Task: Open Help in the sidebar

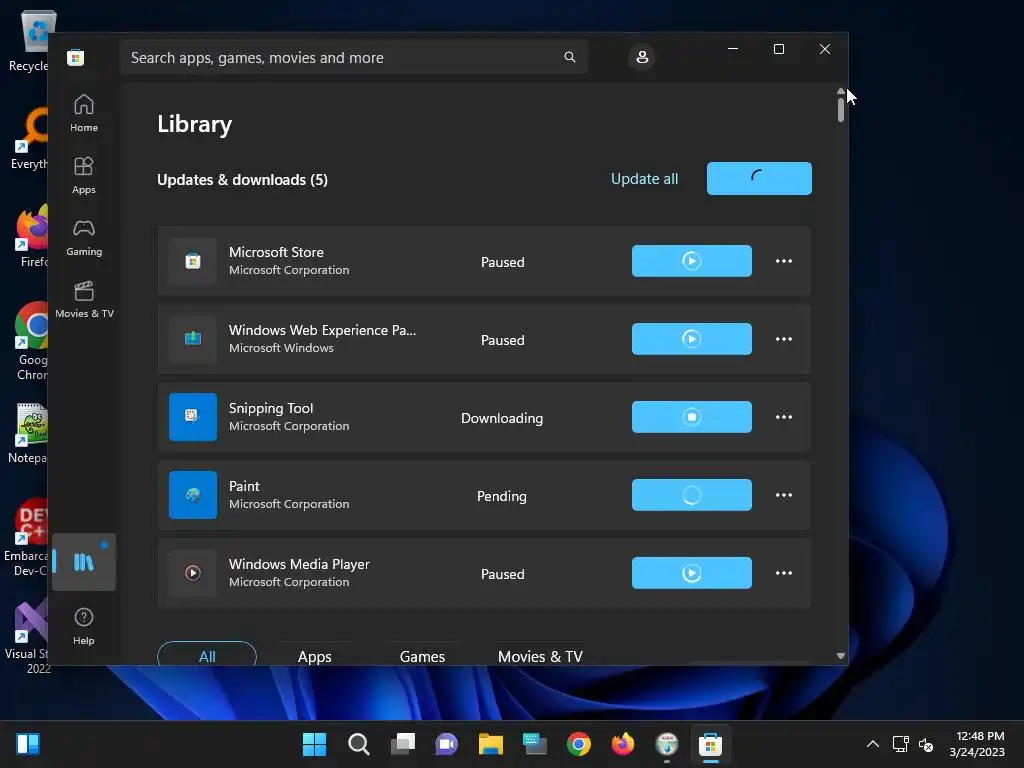Action: (x=84, y=626)
